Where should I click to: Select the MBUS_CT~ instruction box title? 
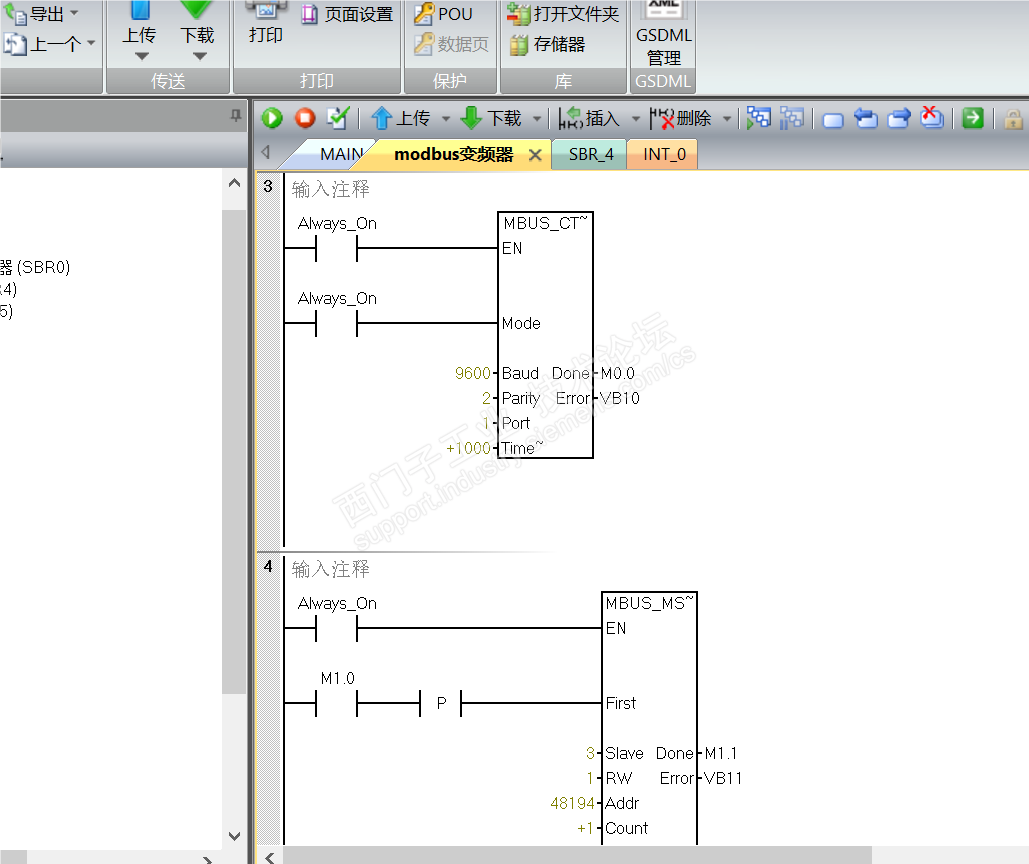pyautogui.click(x=545, y=223)
